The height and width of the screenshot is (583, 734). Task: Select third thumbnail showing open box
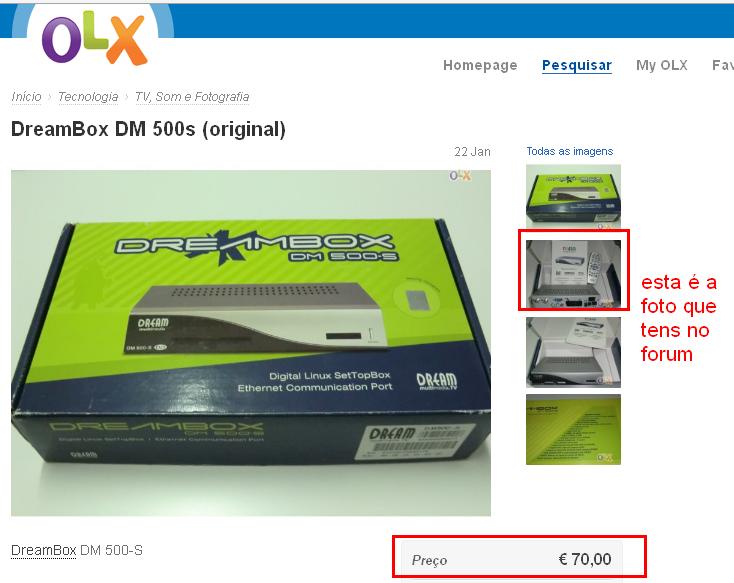coord(573,352)
